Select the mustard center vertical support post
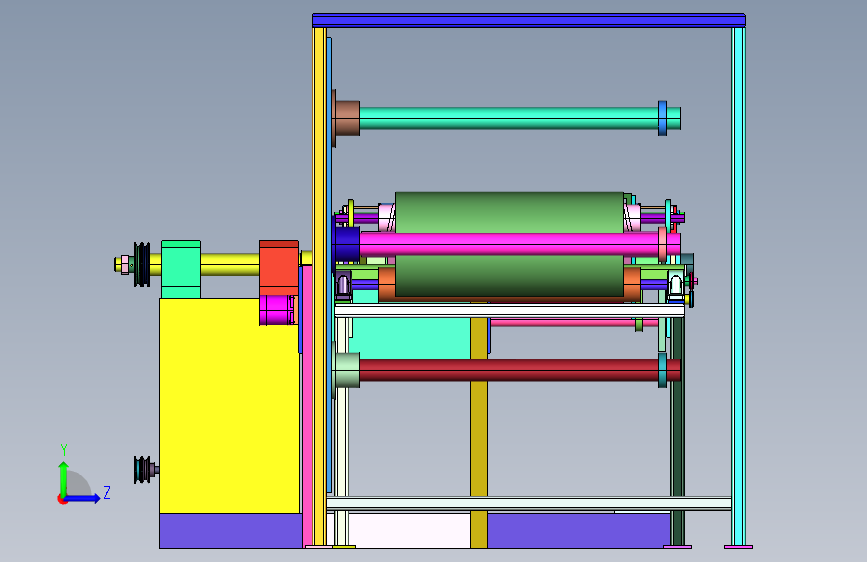 pyautogui.click(x=479, y=431)
